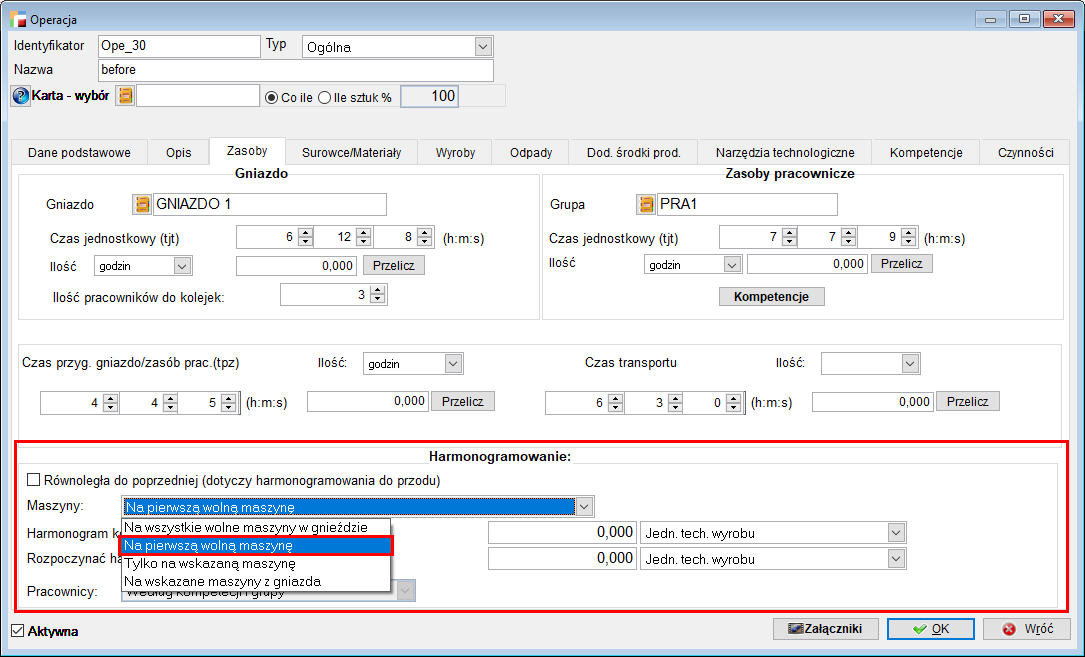Screen dimensions: 1085x657
Task: Open Załączniki attachments button
Action: (825, 629)
